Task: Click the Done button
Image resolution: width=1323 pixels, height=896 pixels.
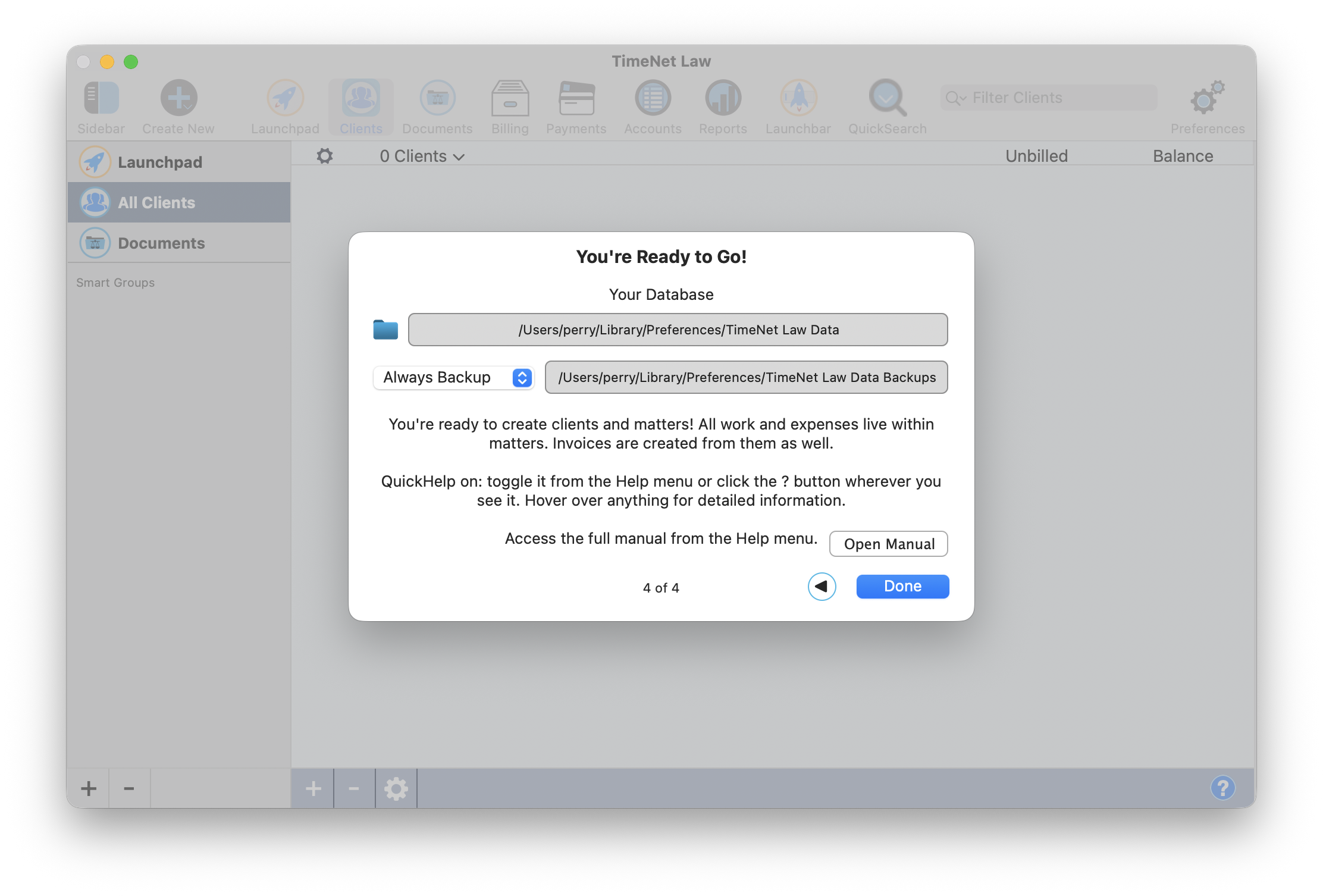Action: [x=902, y=587]
